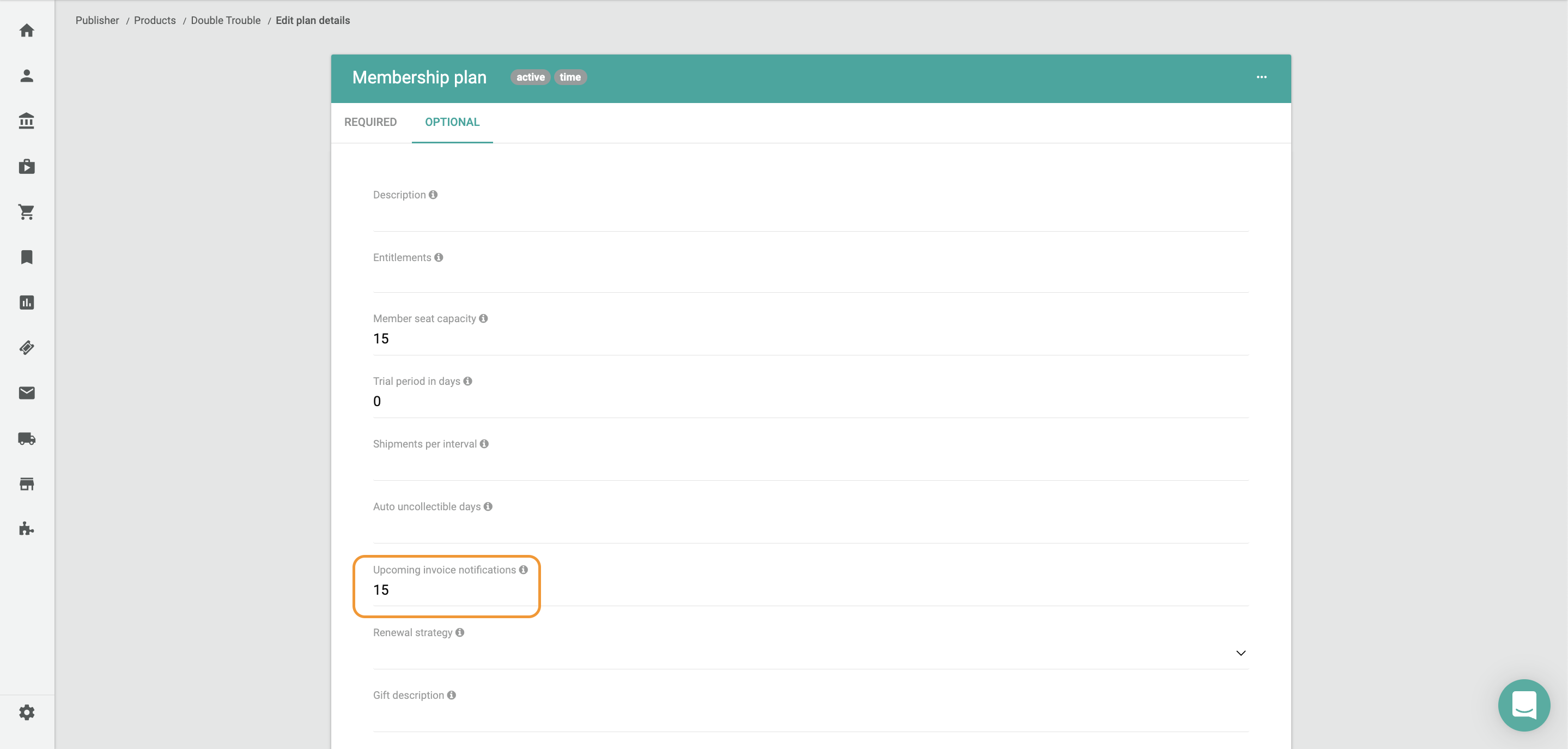Open the shopping cart sidebar icon

[x=27, y=212]
